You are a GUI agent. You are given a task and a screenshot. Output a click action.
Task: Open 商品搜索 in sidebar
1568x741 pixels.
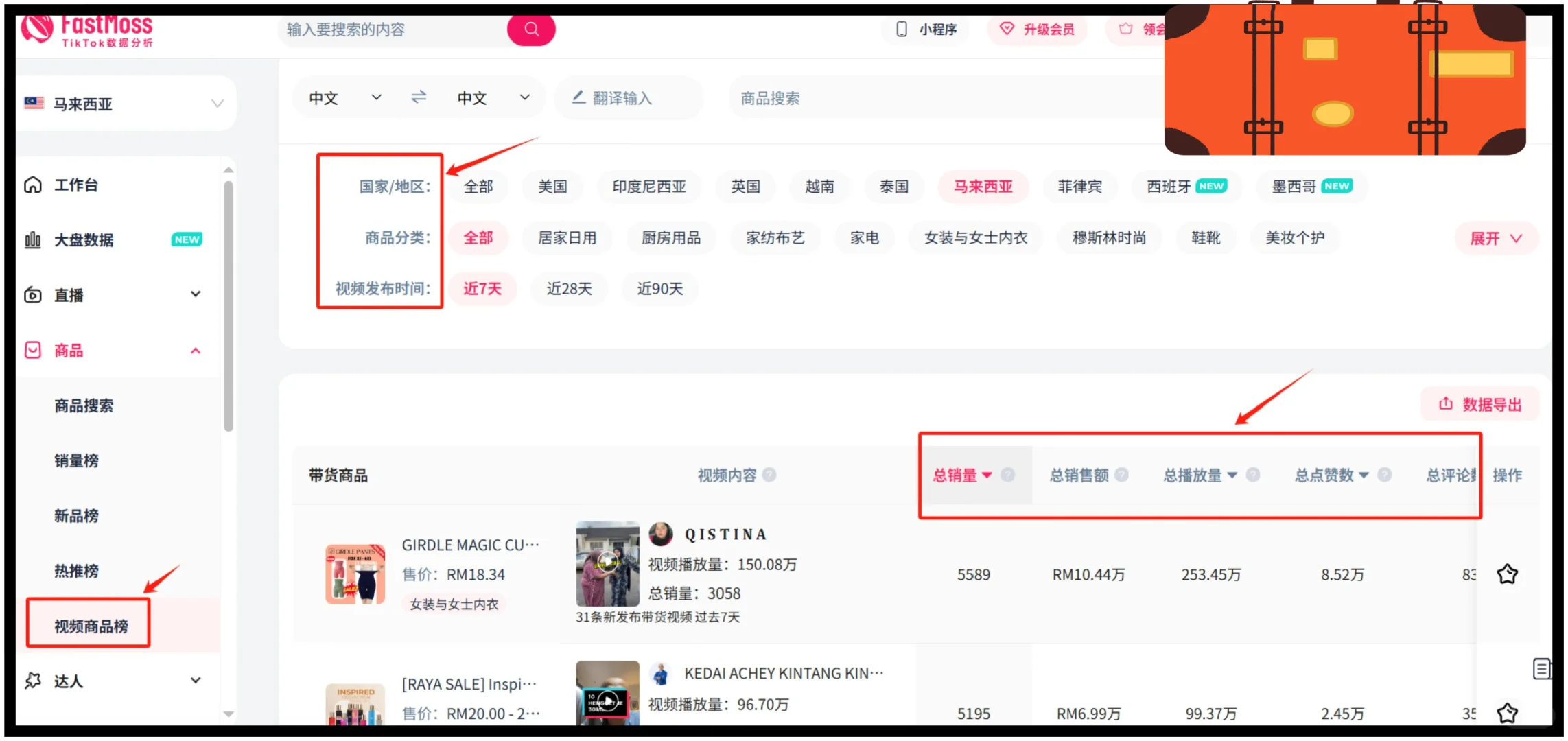[x=84, y=405]
